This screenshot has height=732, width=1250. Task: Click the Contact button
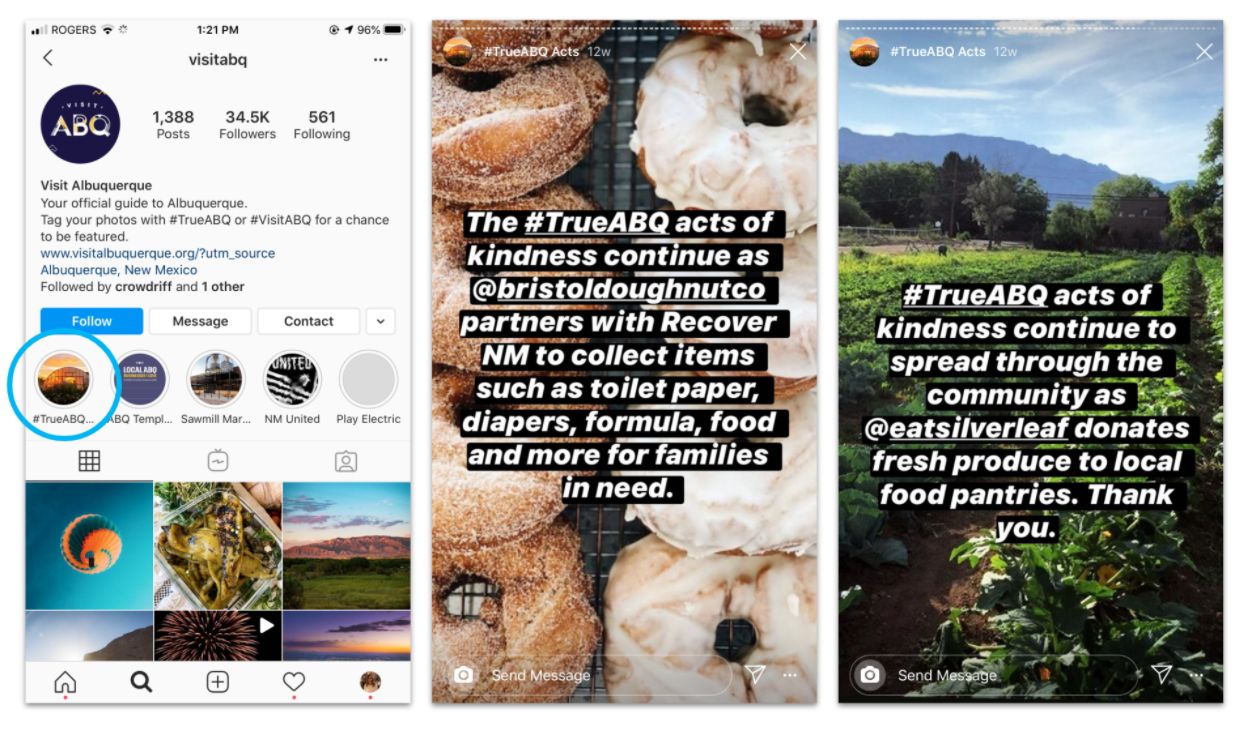tap(308, 321)
